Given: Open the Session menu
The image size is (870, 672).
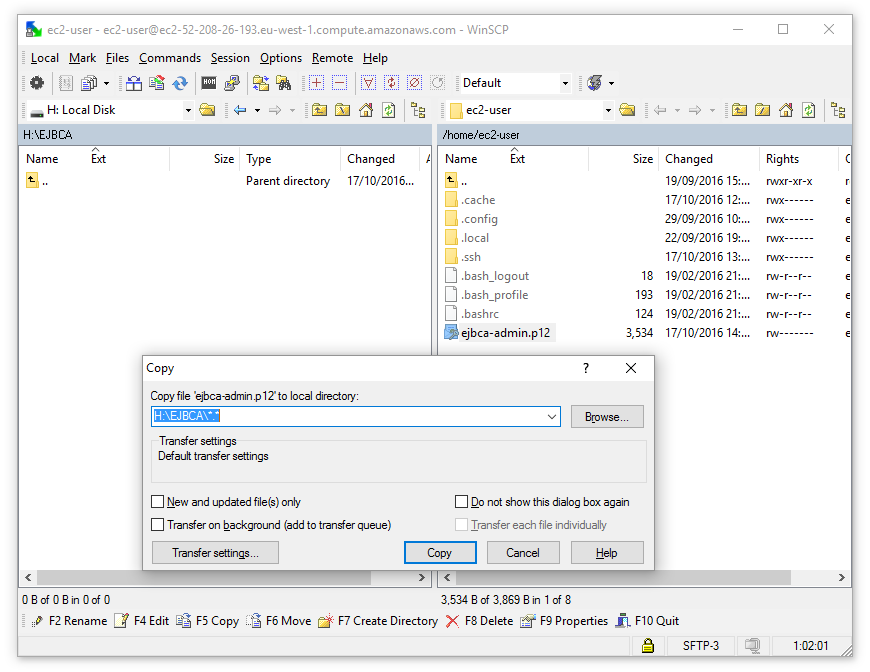Looking at the screenshot, I should (x=230, y=58).
